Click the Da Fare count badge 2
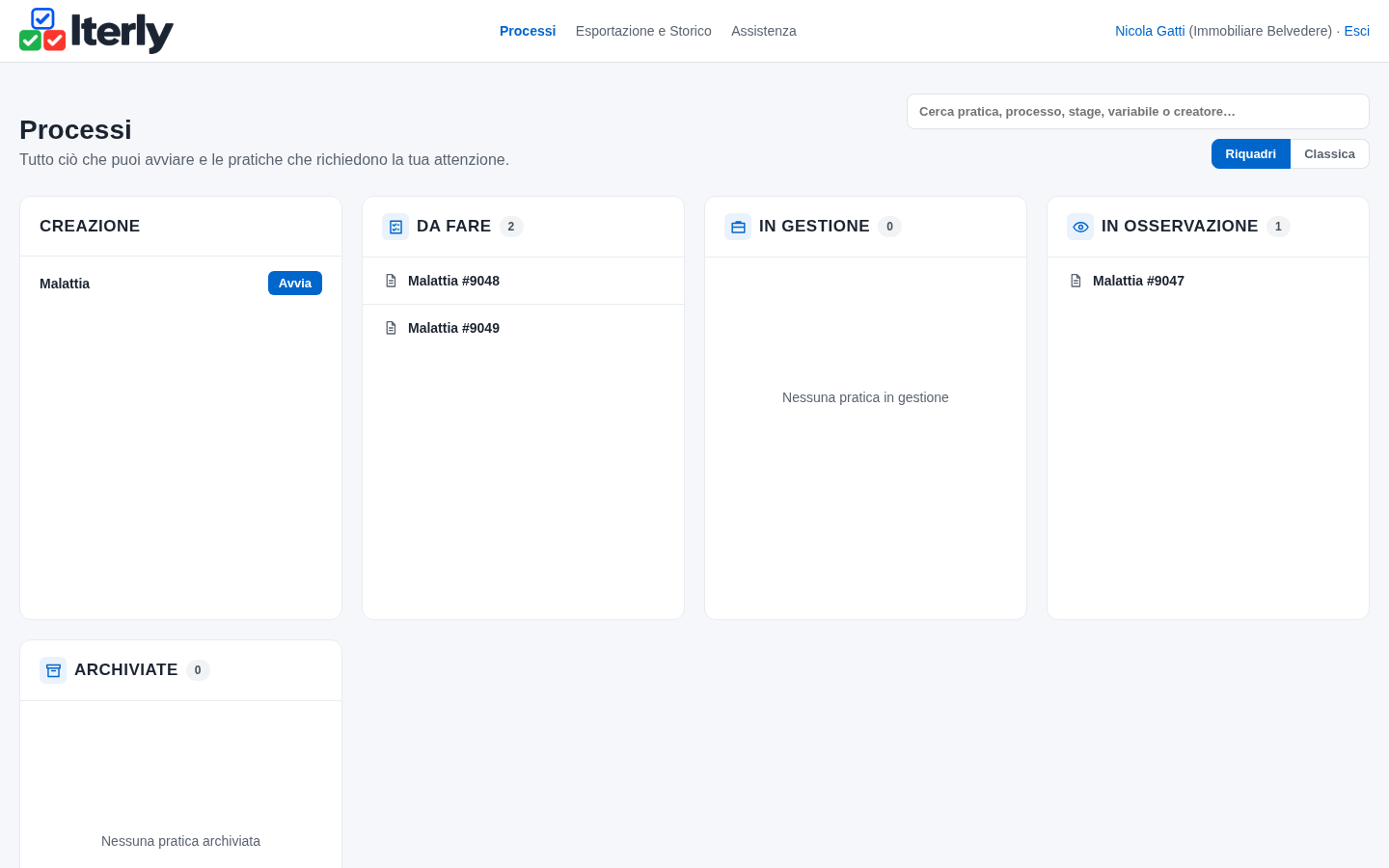Image resolution: width=1389 pixels, height=868 pixels. [511, 227]
